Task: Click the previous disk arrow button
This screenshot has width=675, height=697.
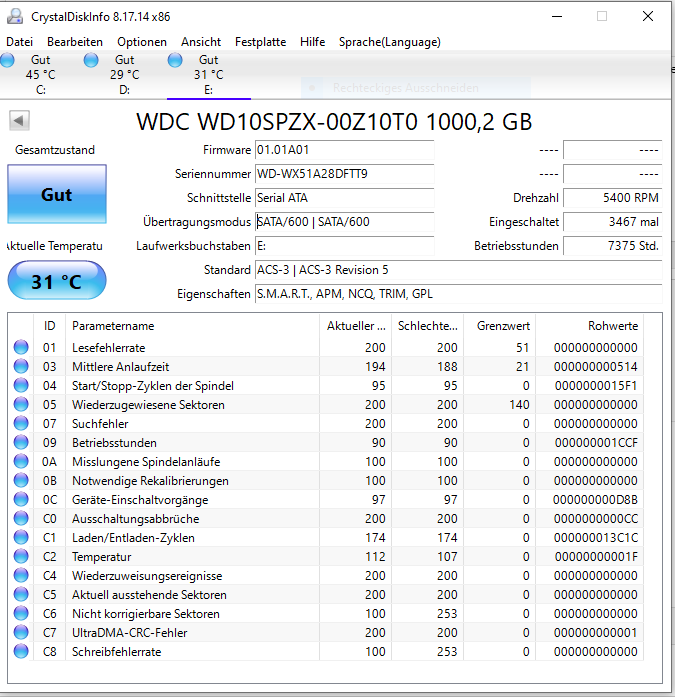Action: (x=19, y=120)
